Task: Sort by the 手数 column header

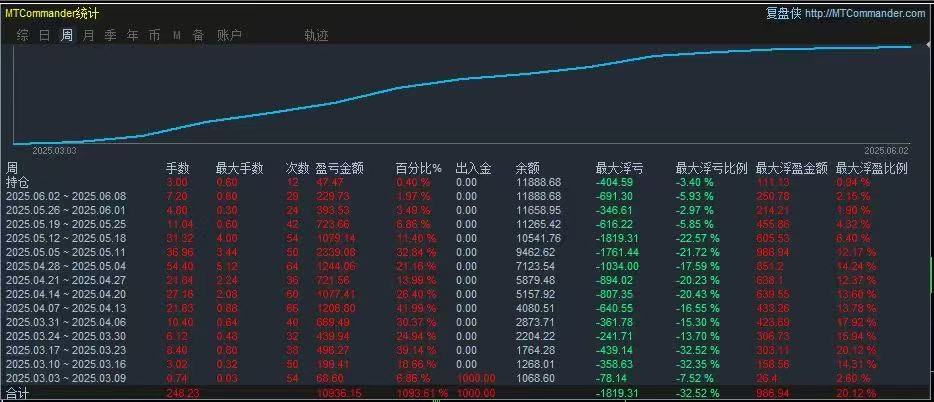Action: click(178, 169)
